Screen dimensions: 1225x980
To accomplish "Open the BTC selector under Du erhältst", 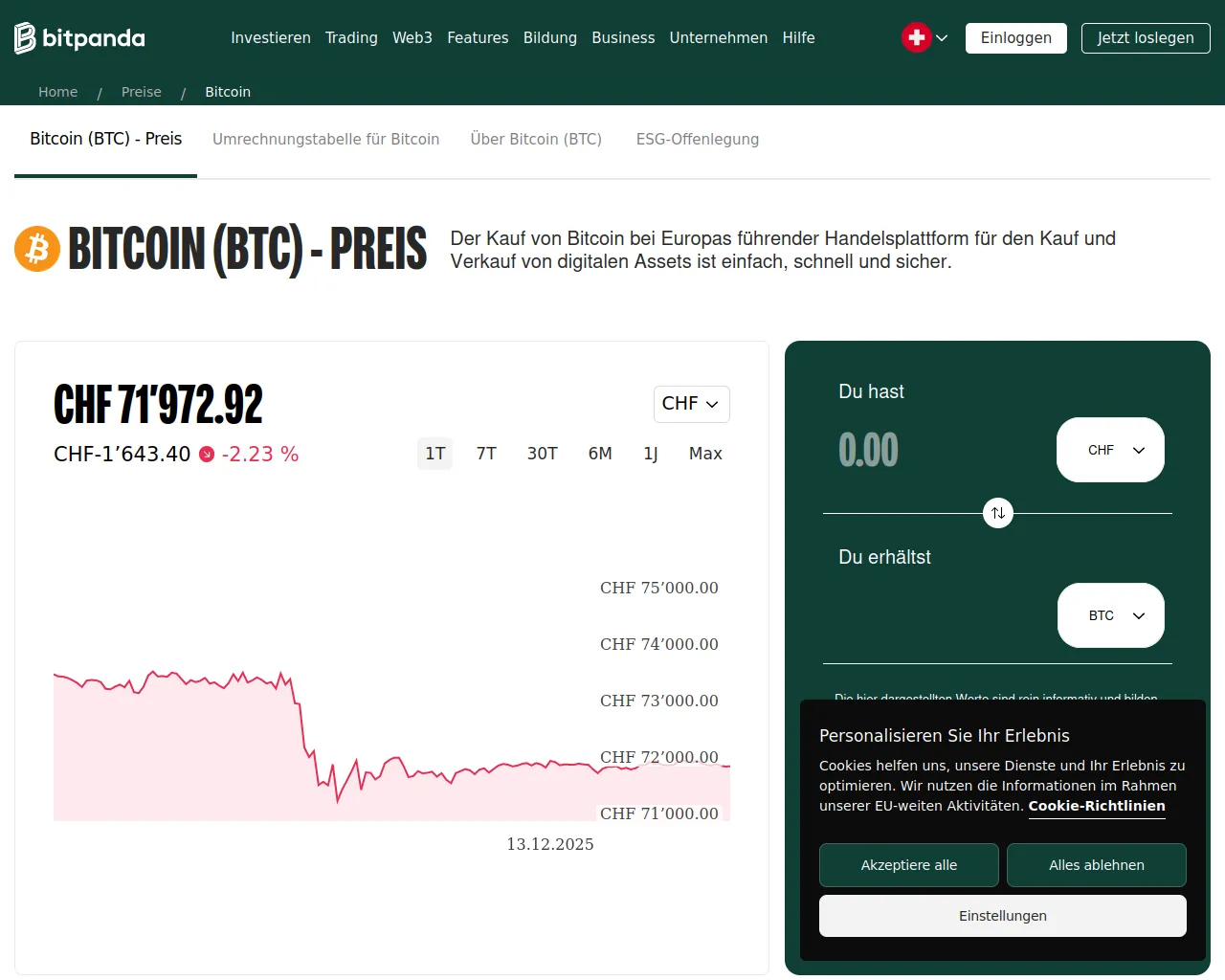I will (x=1110, y=614).
